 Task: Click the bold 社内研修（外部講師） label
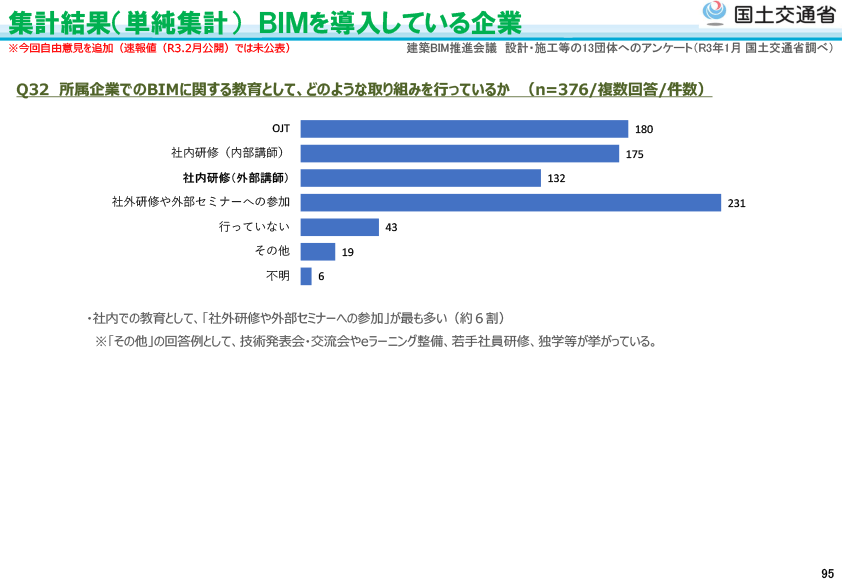click(235, 178)
